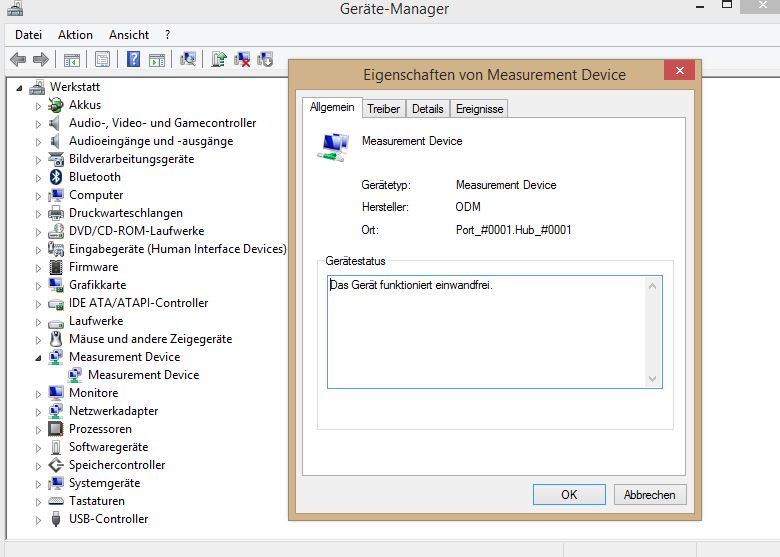Open the Aktion menu
The height and width of the screenshot is (557, 780).
[x=75, y=35]
